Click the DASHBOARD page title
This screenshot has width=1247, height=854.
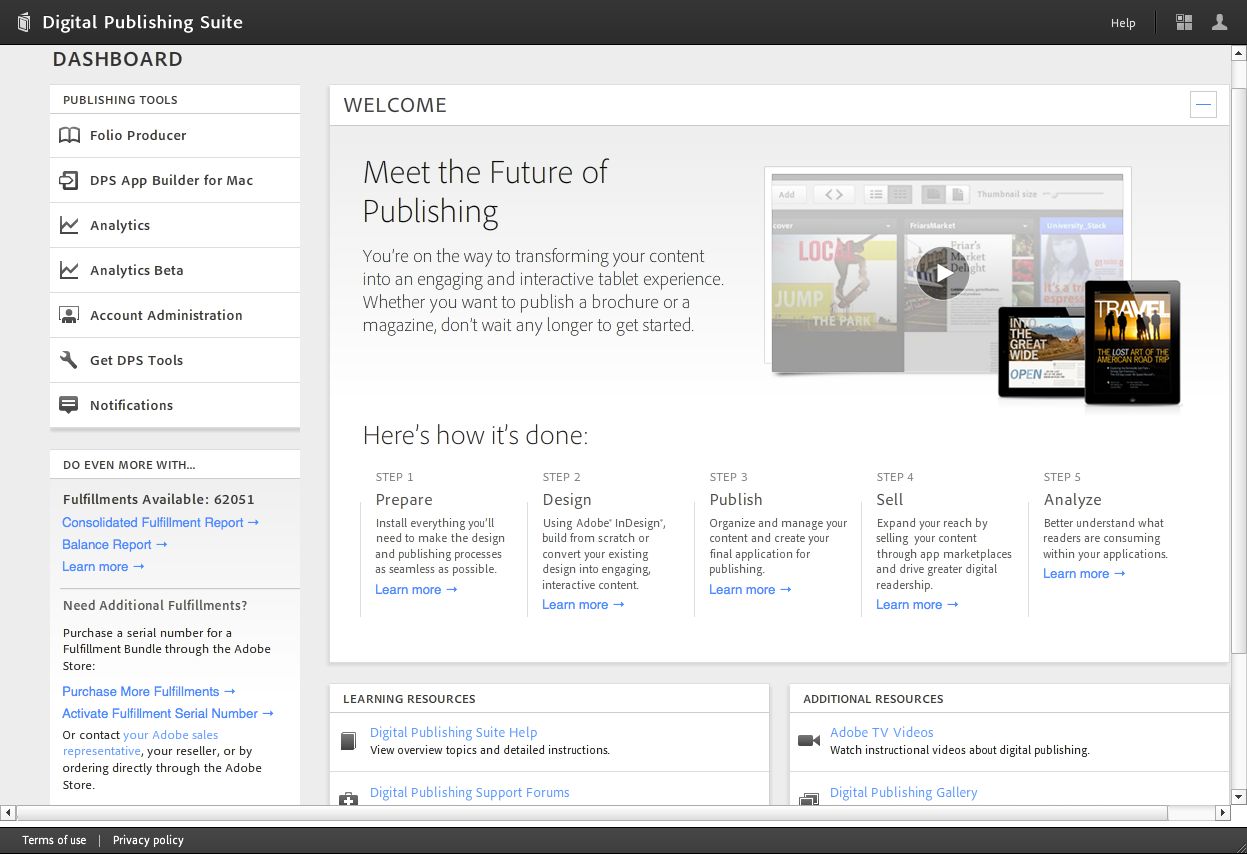pos(118,59)
